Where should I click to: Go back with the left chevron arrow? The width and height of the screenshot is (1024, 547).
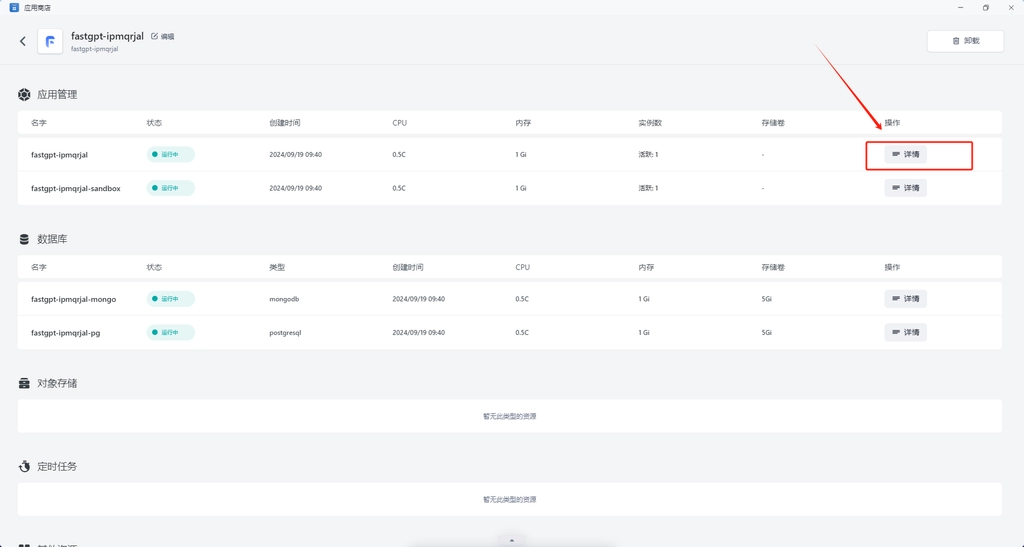pos(23,41)
